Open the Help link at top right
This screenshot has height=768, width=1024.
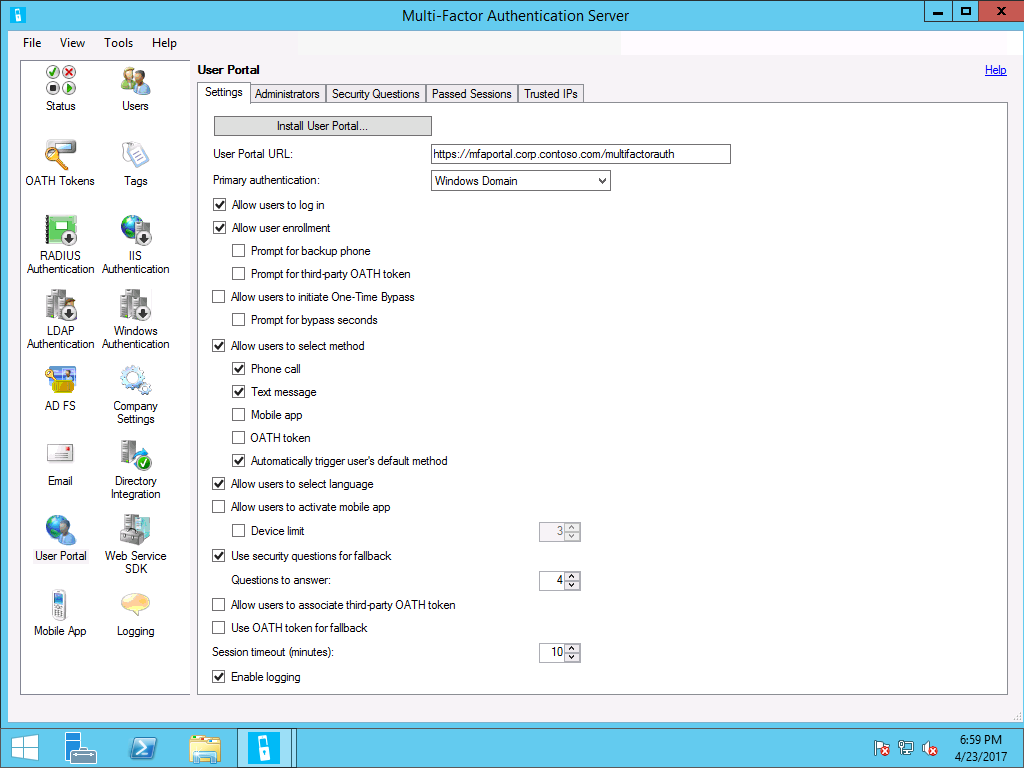pyautogui.click(x=995, y=70)
